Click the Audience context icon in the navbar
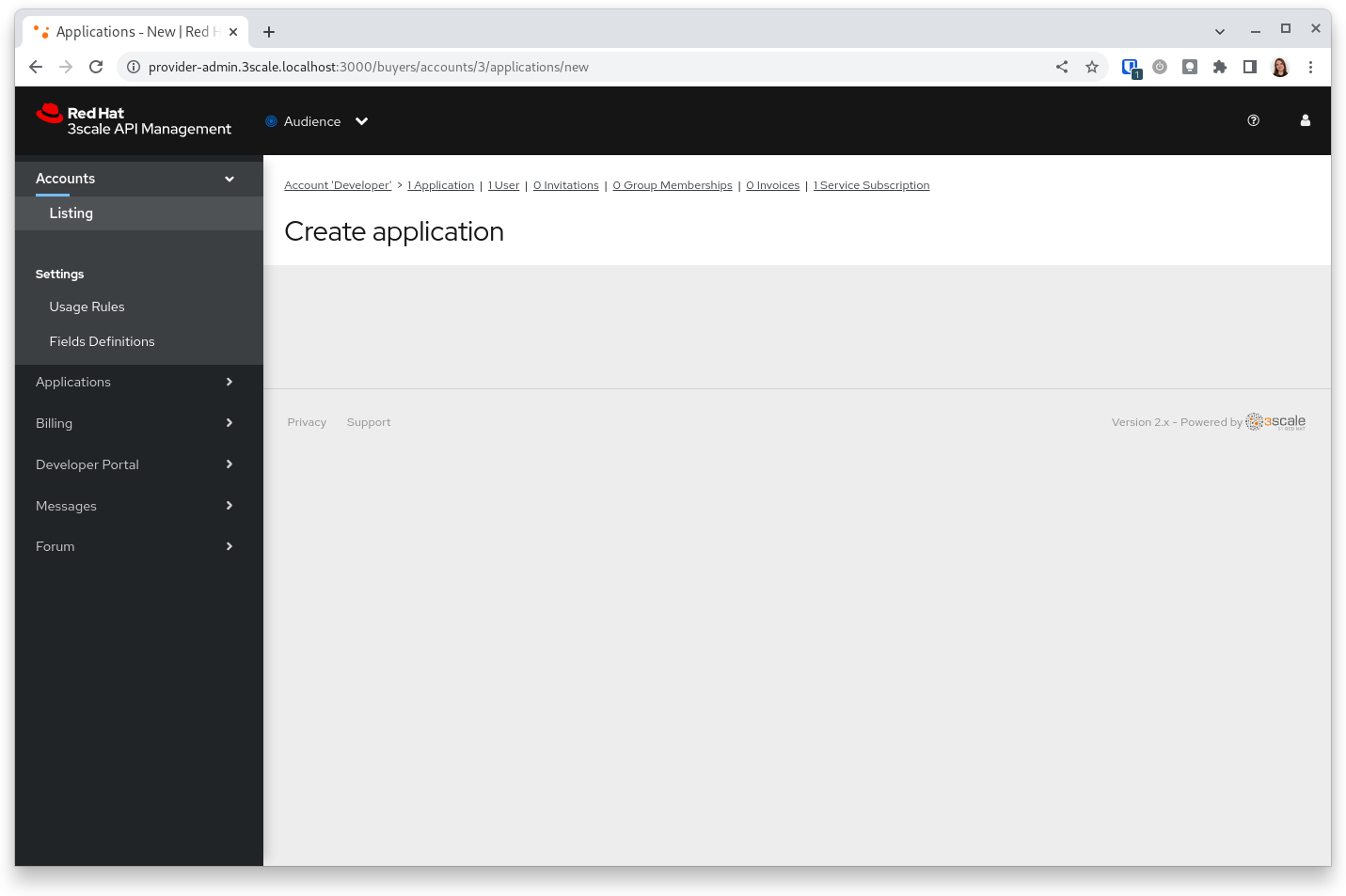The height and width of the screenshot is (896, 1346). coord(270,120)
